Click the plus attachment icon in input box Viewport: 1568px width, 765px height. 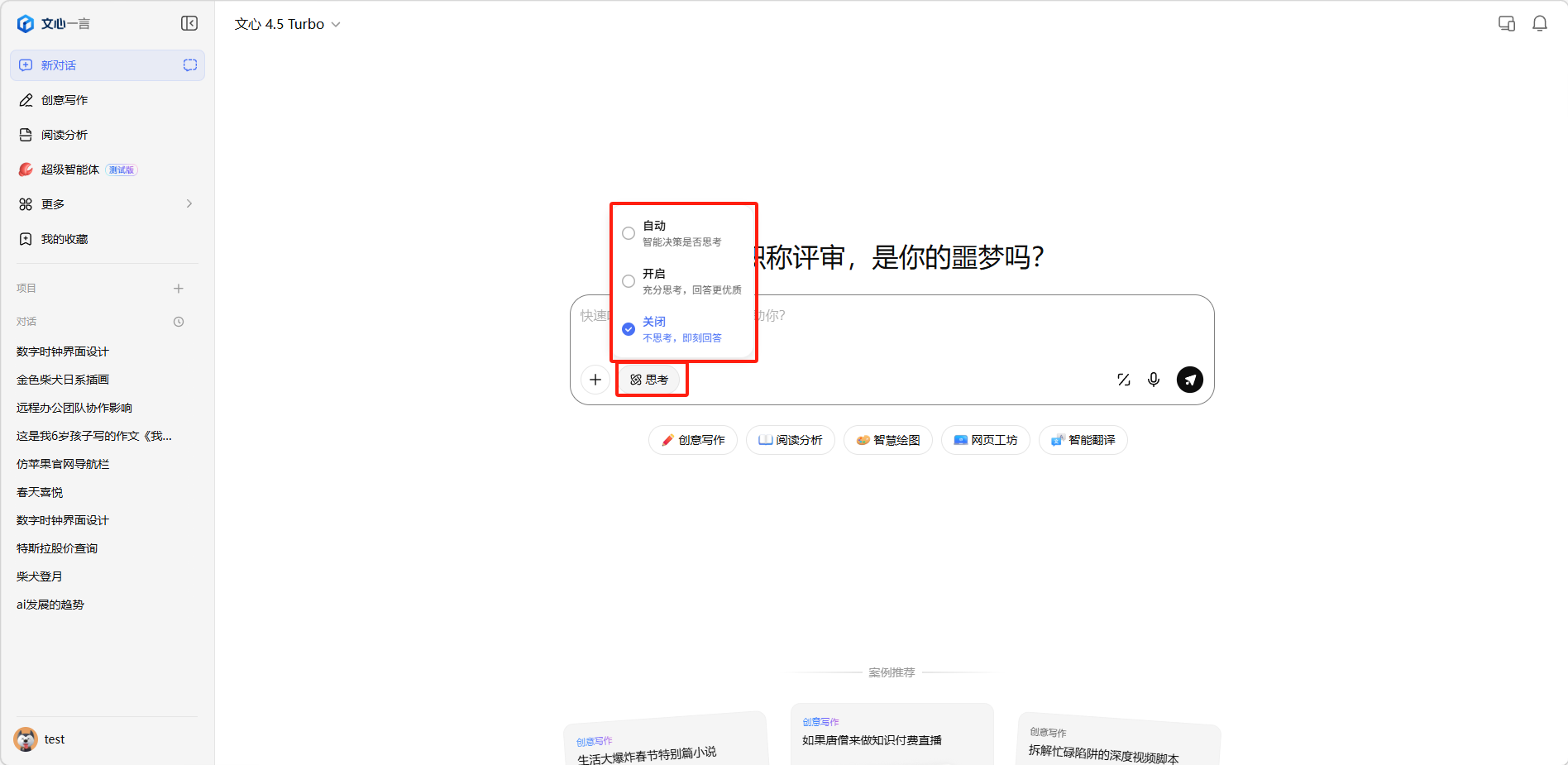[595, 380]
